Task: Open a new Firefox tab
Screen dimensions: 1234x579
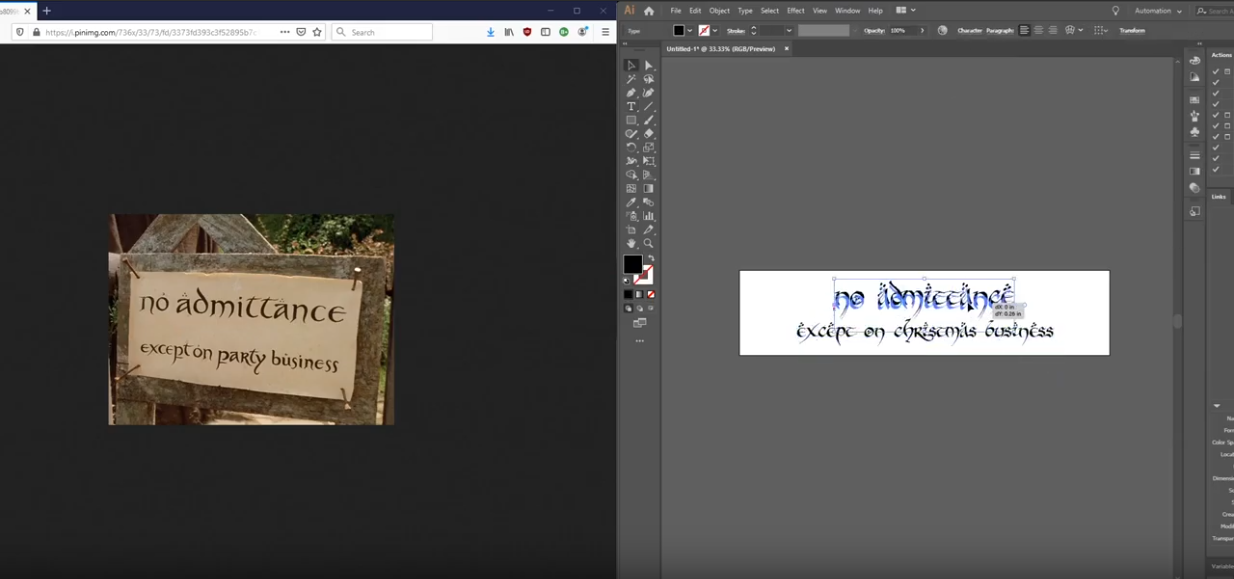Action: (47, 11)
